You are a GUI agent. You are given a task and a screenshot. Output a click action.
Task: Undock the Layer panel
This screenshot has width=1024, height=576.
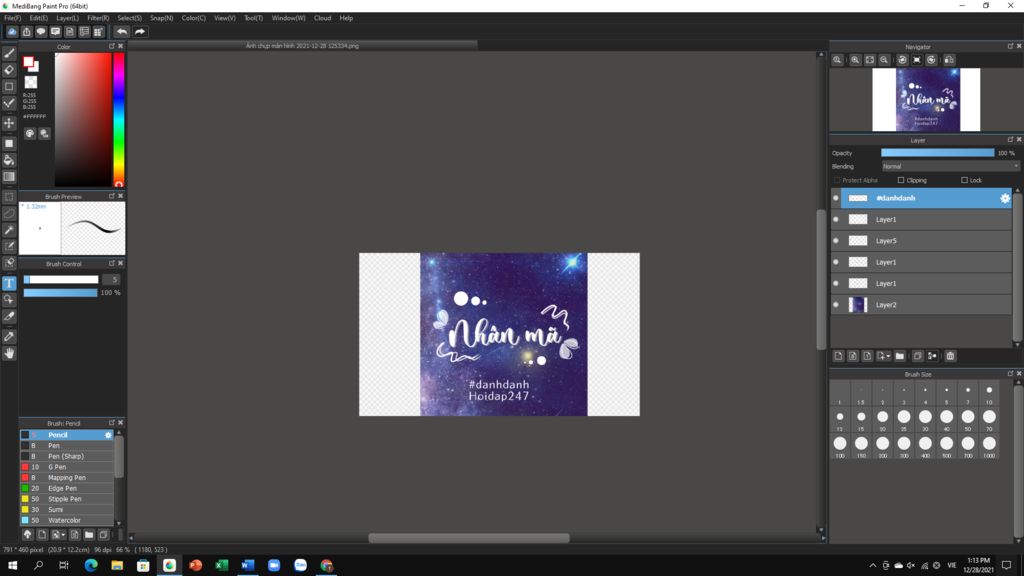click(x=1010, y=140)
